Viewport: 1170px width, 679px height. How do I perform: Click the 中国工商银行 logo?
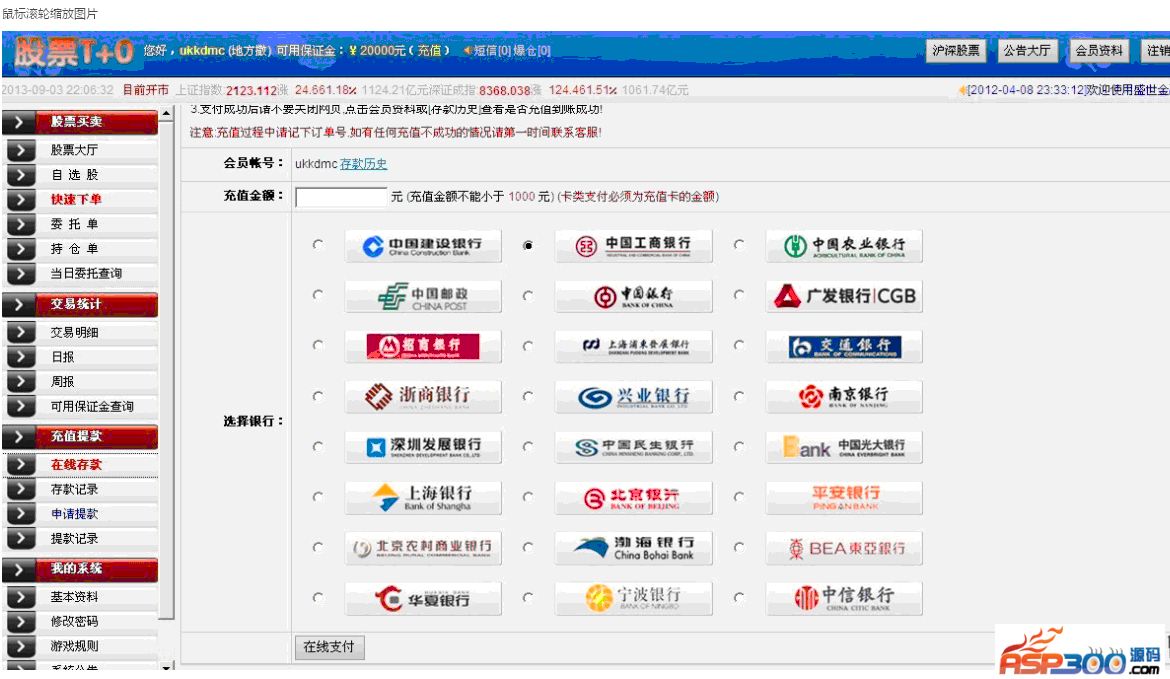[634, 246]
